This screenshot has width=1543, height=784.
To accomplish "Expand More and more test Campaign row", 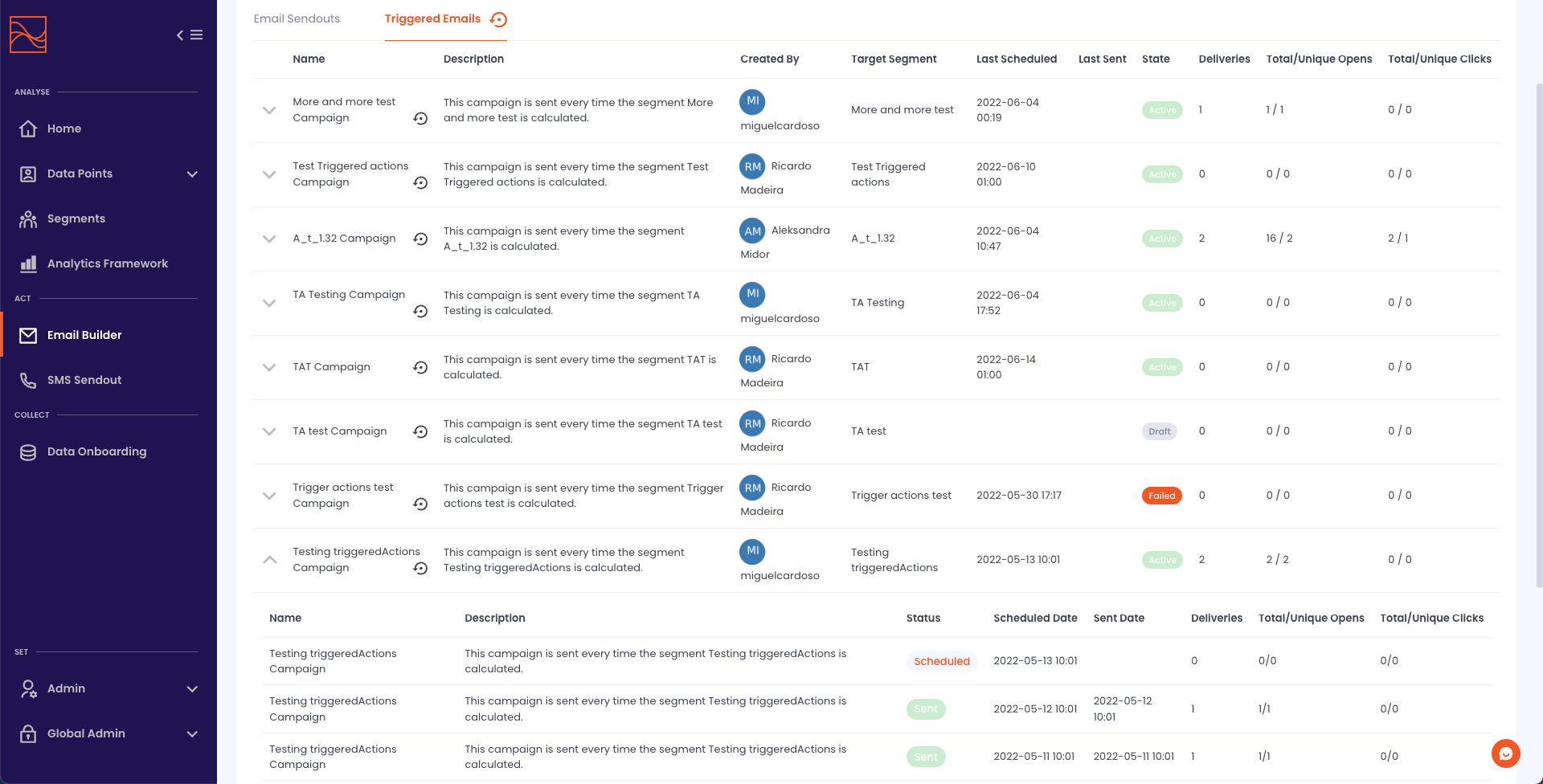I will (269, 110).
